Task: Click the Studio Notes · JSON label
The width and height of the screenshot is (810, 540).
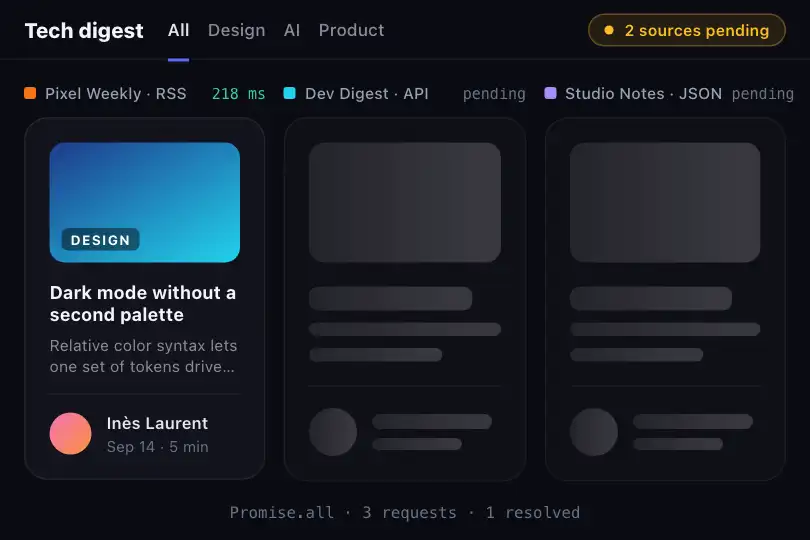Action: 643,94
